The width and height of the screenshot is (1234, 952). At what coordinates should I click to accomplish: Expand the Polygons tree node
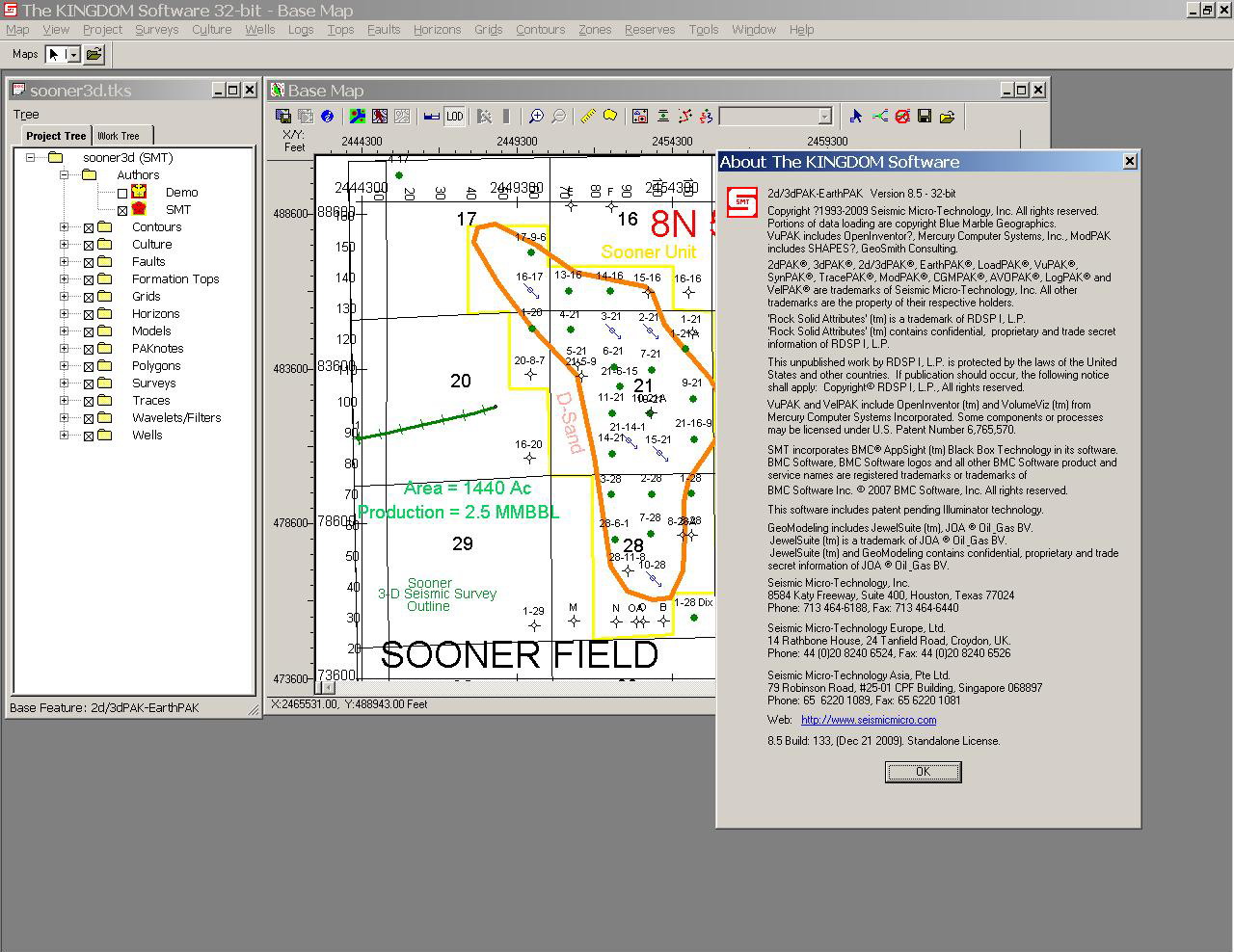coord(65,365)
